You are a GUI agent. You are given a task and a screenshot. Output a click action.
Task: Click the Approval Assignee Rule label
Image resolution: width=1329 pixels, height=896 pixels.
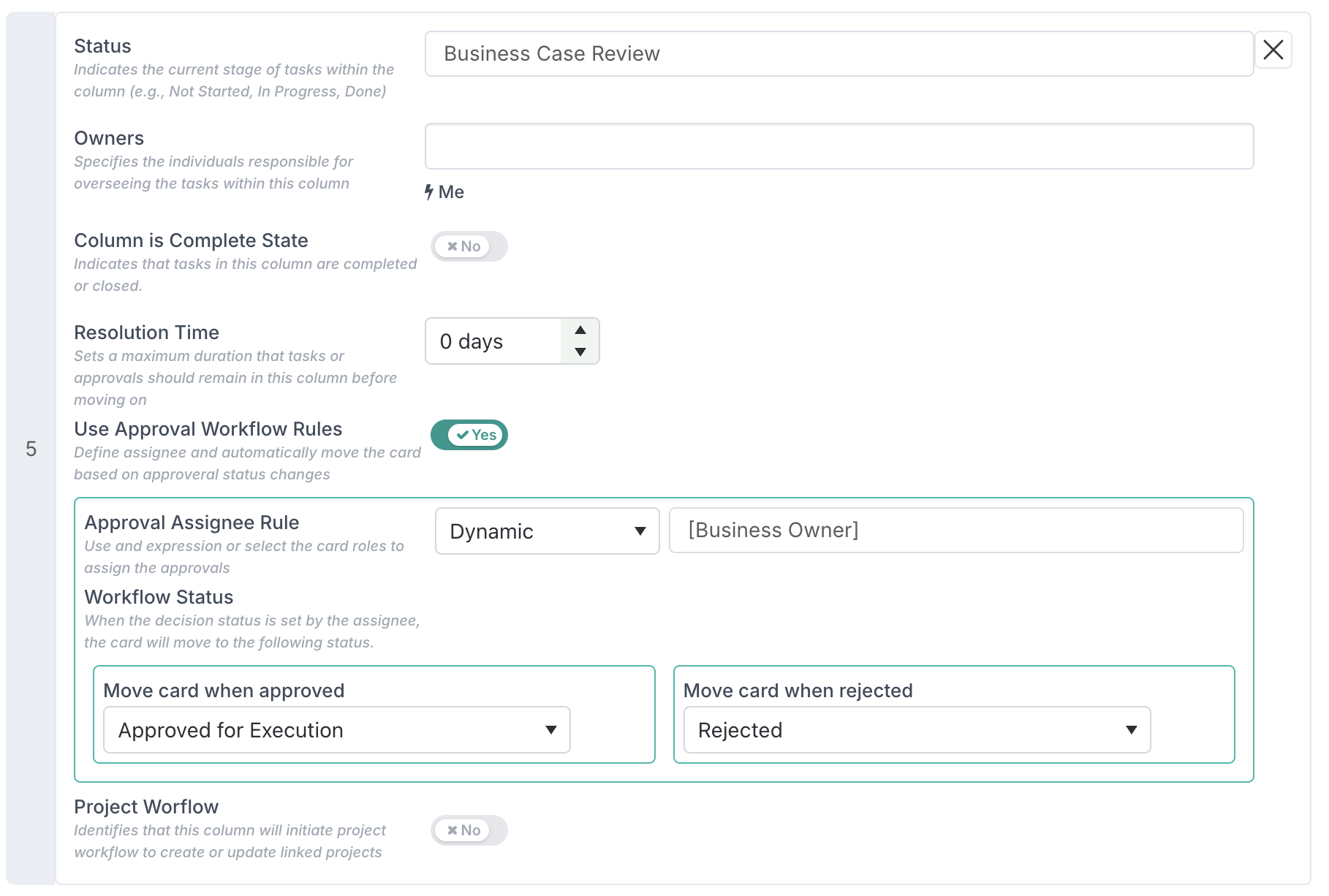coord(192,523)
